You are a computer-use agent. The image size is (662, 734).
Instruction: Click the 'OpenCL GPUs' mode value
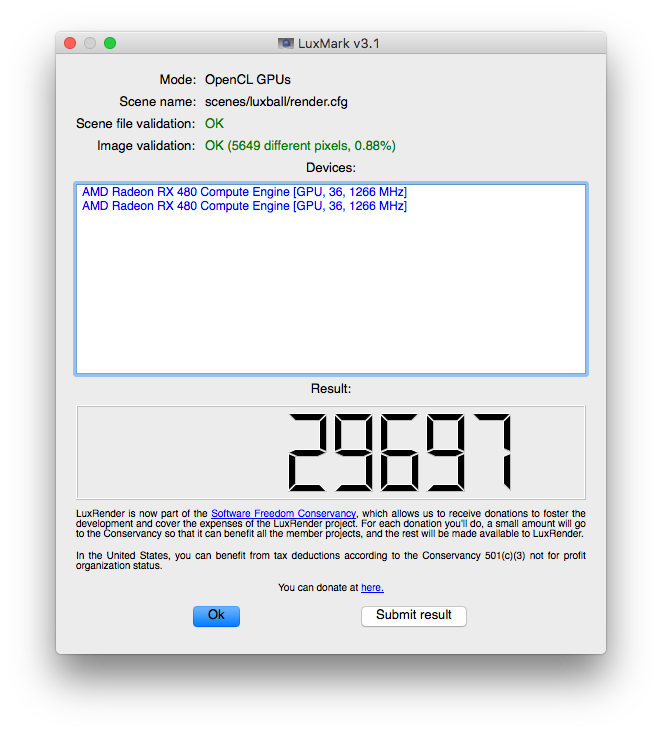(x=248, y=80)
